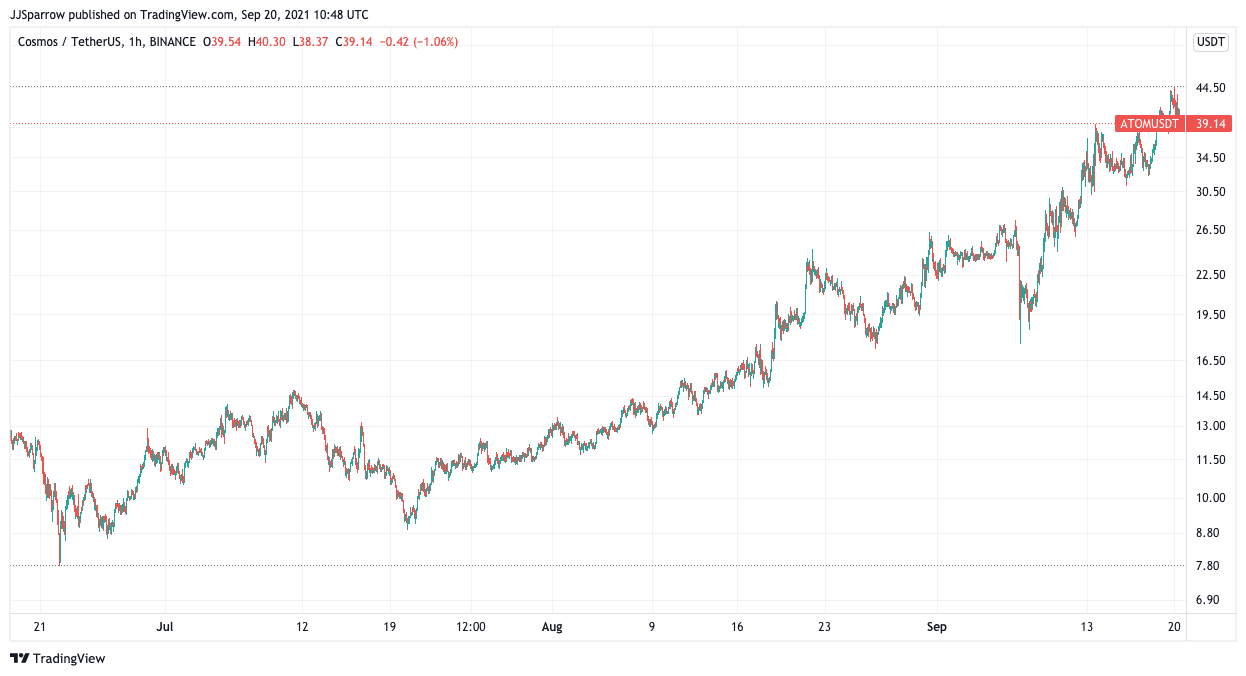Click the 44.50 price axis label
This screenshot has height=676, width=1246.
pos(1210,88)
